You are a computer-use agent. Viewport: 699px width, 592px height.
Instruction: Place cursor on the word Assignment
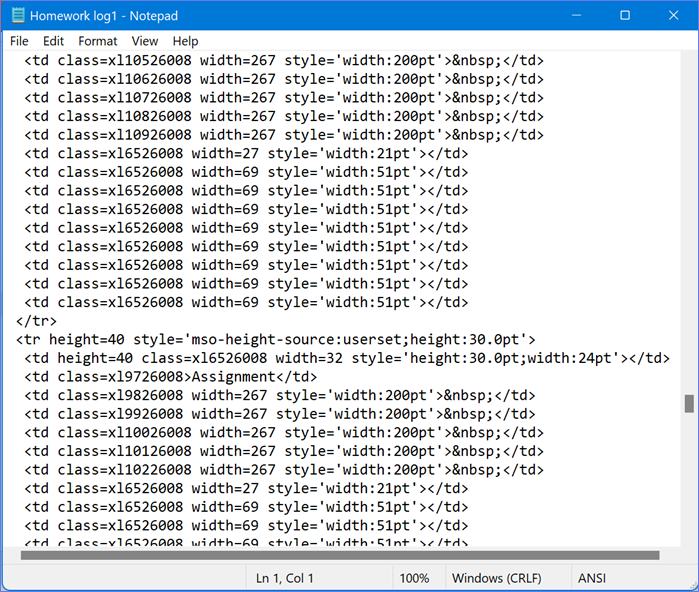click(x=232, y=377)
